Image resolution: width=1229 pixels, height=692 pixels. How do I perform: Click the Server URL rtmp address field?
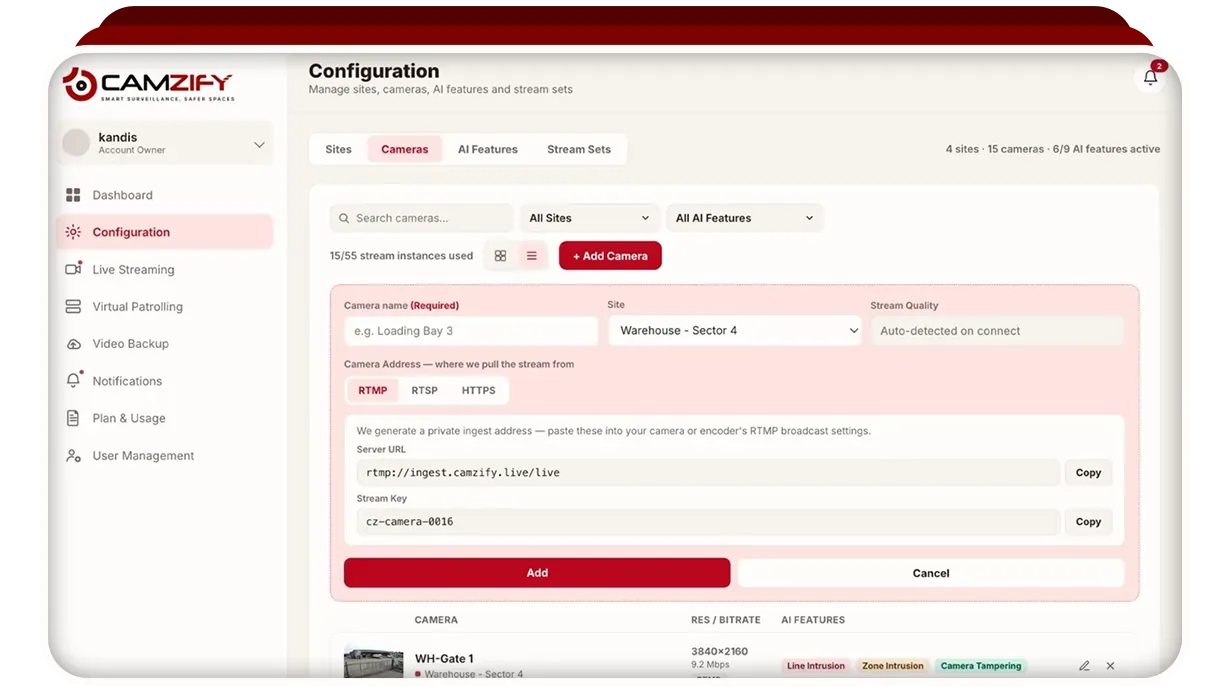(x=708, y=473)
